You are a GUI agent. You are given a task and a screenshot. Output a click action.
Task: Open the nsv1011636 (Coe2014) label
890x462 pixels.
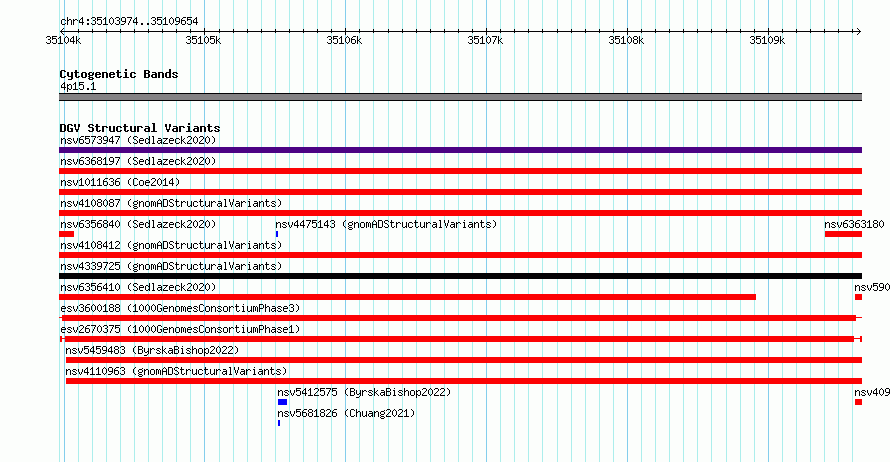(120, 182)
